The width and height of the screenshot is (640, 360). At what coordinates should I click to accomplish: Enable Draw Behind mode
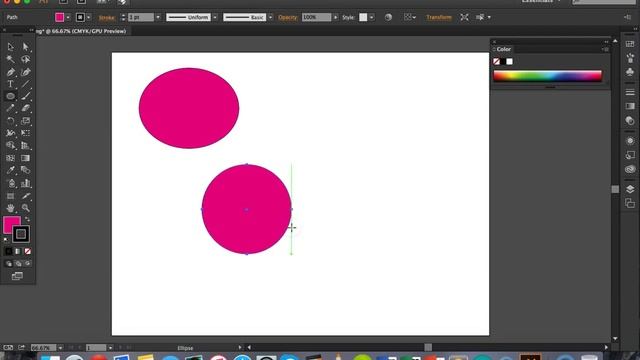pos(18,264)
